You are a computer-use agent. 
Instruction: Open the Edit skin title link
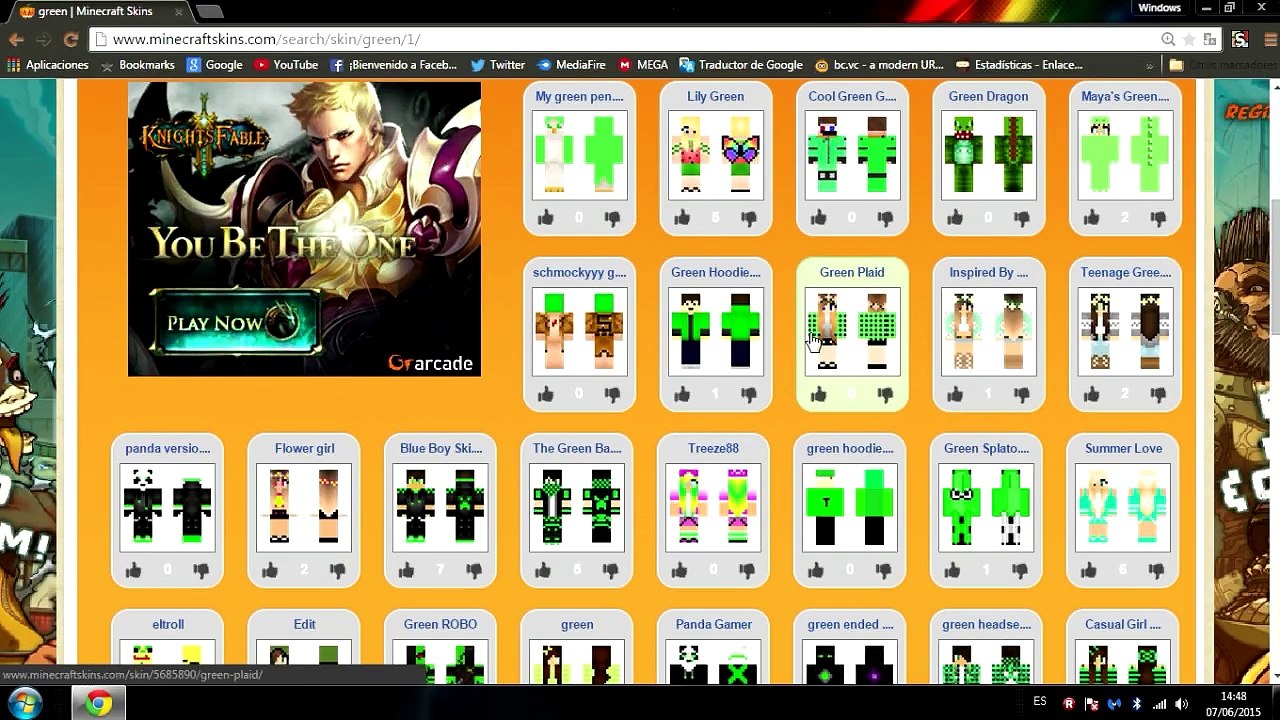click(x=305, y=625)
